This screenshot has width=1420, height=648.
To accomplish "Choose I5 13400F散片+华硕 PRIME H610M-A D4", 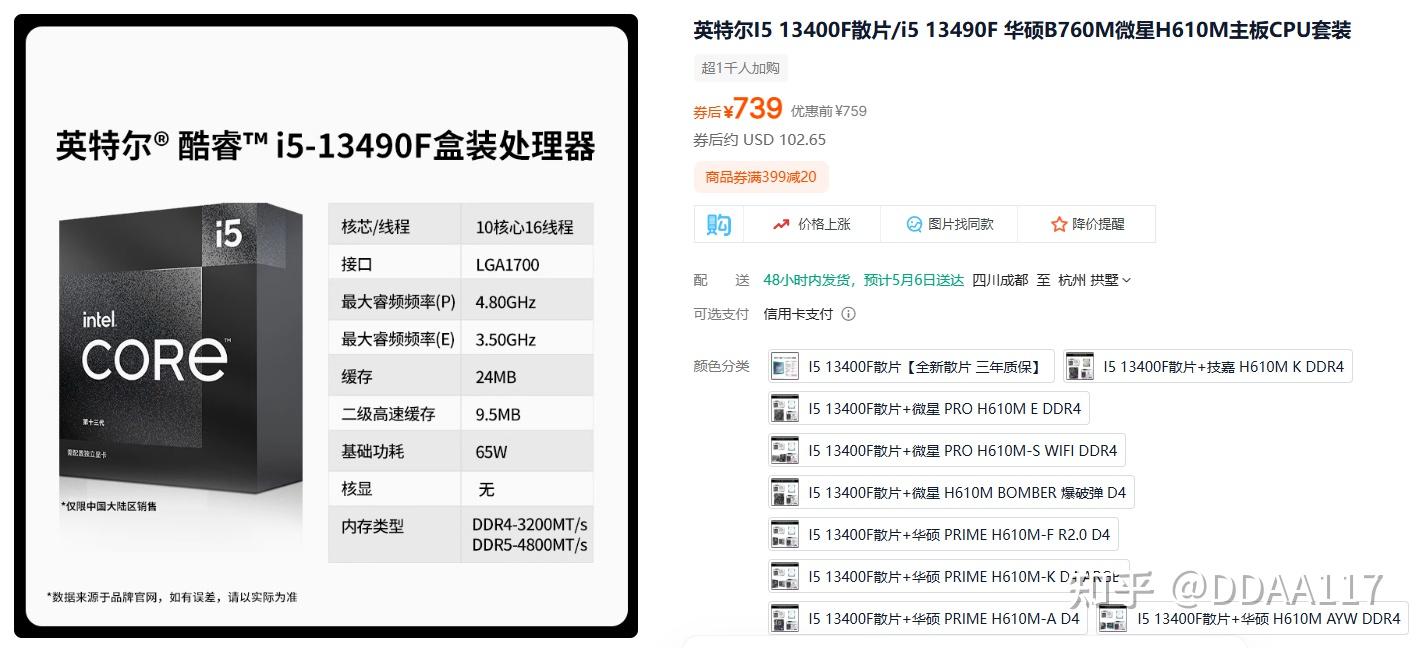I will 928,618.
